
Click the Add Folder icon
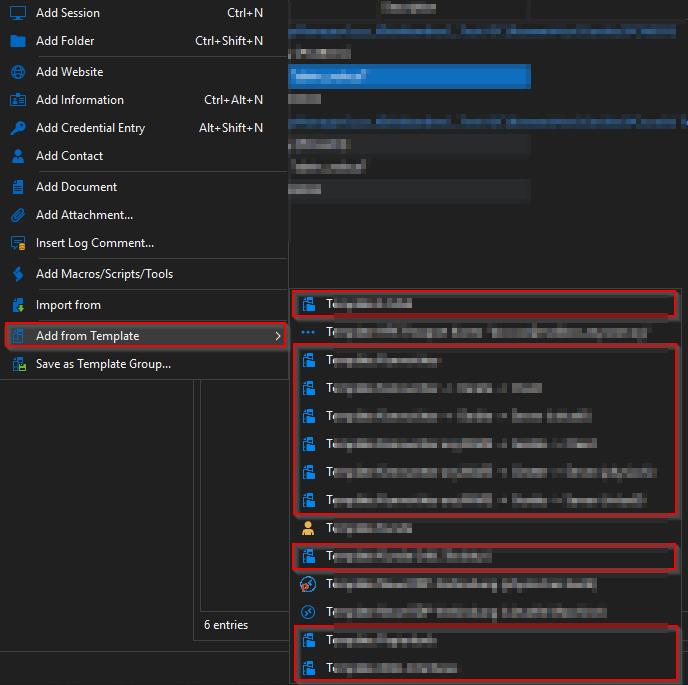tap(18, 41)
